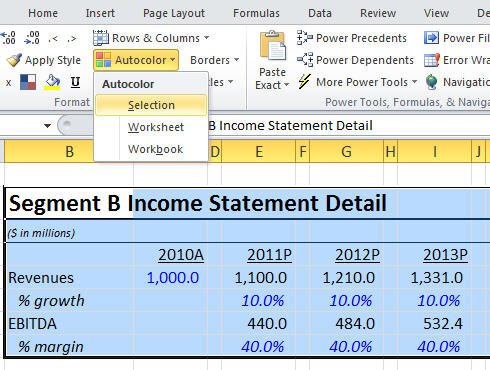Click the Error Wrap icon
This screenshot has height=370, width=490.
coord(432,60)
